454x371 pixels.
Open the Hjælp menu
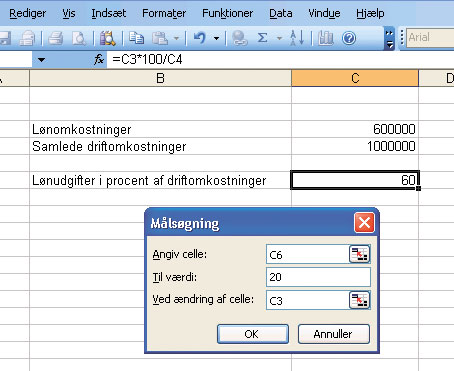point(370,13)
